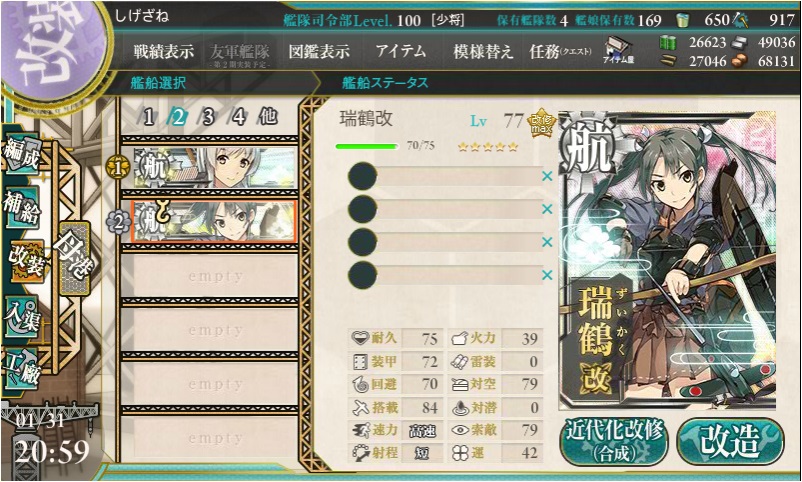This screenshot has width=802, height=482.
Task: Open 戦績表示 battle record menu
Action: 164,51
